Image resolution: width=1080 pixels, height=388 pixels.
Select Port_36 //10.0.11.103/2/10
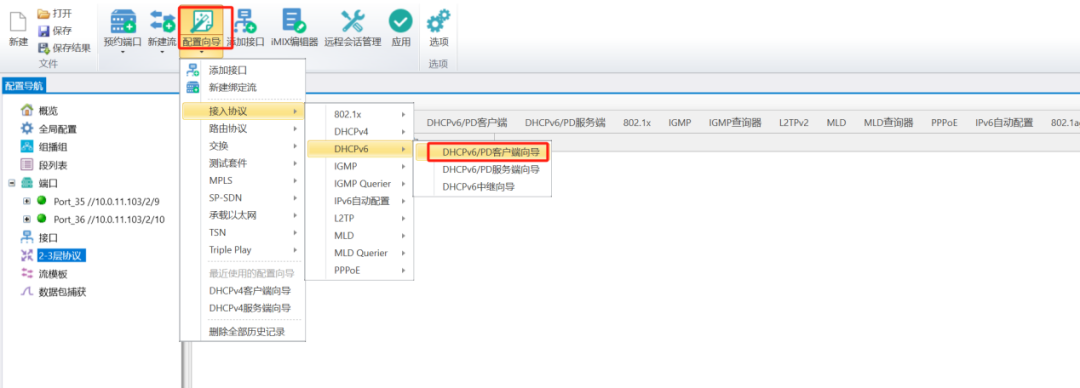[x=109, y=219]
